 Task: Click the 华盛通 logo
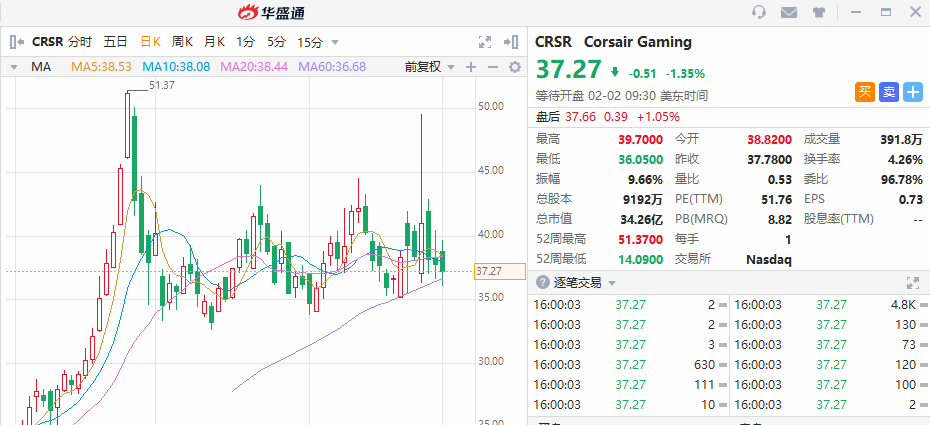pos(272,12)
